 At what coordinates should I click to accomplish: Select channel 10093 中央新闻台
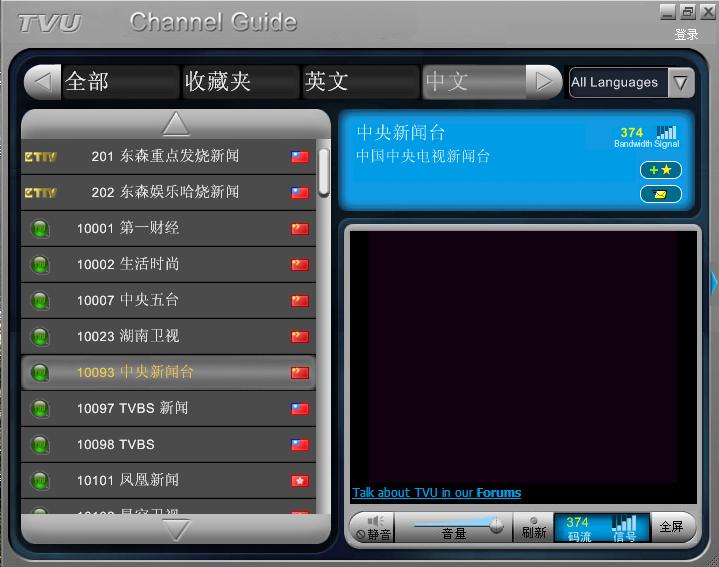168,372
